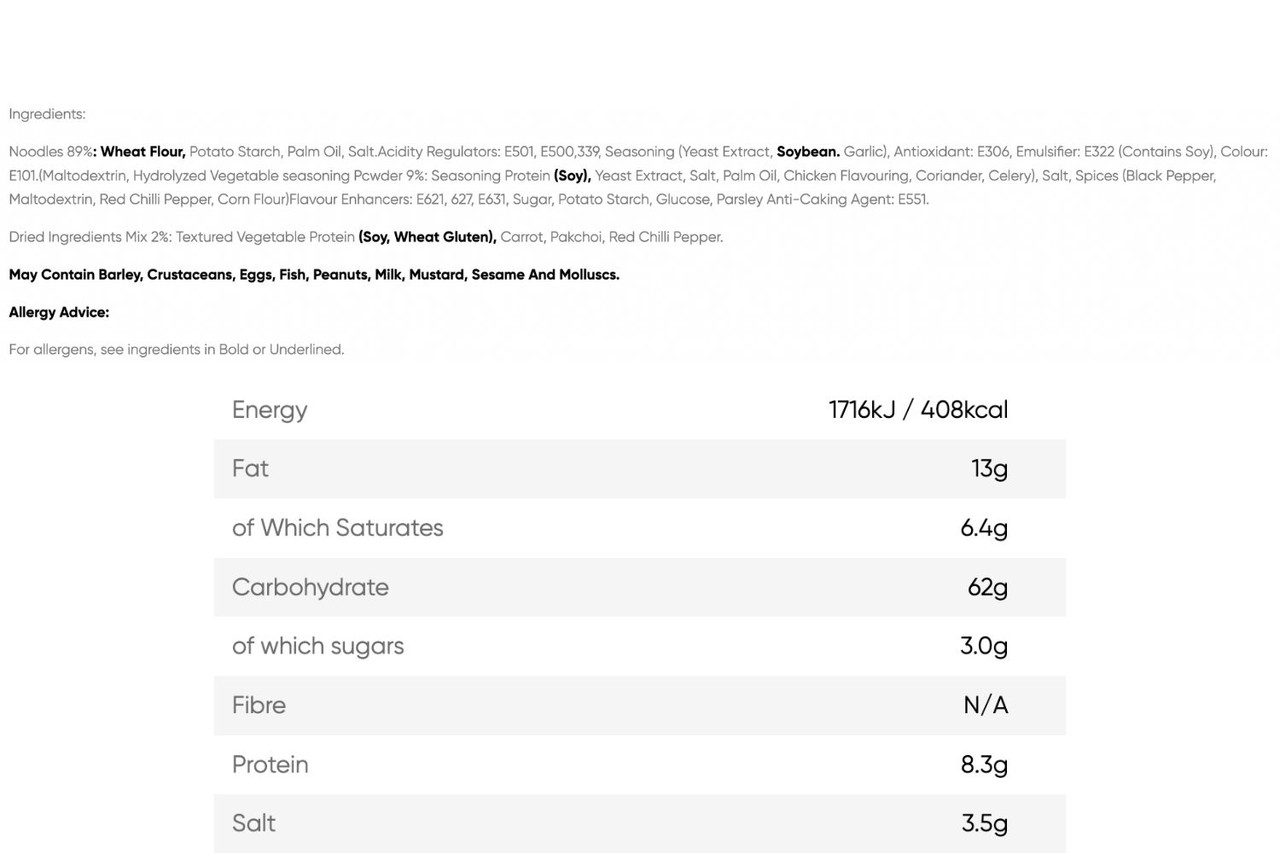Click the 3.5g salt value
This screenshot has height=853, width=1280.
[x=984, y=823]
